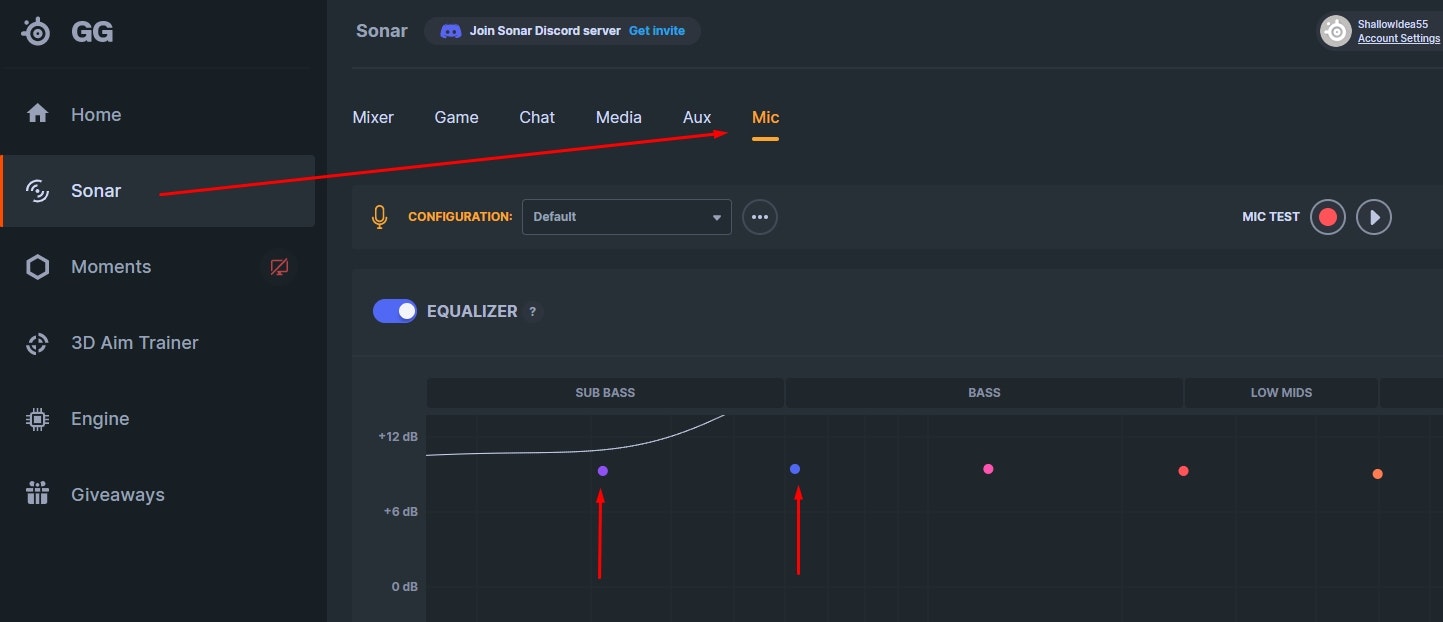
Task: Select the Home icon in the sidebar
Action: [37, 114]
